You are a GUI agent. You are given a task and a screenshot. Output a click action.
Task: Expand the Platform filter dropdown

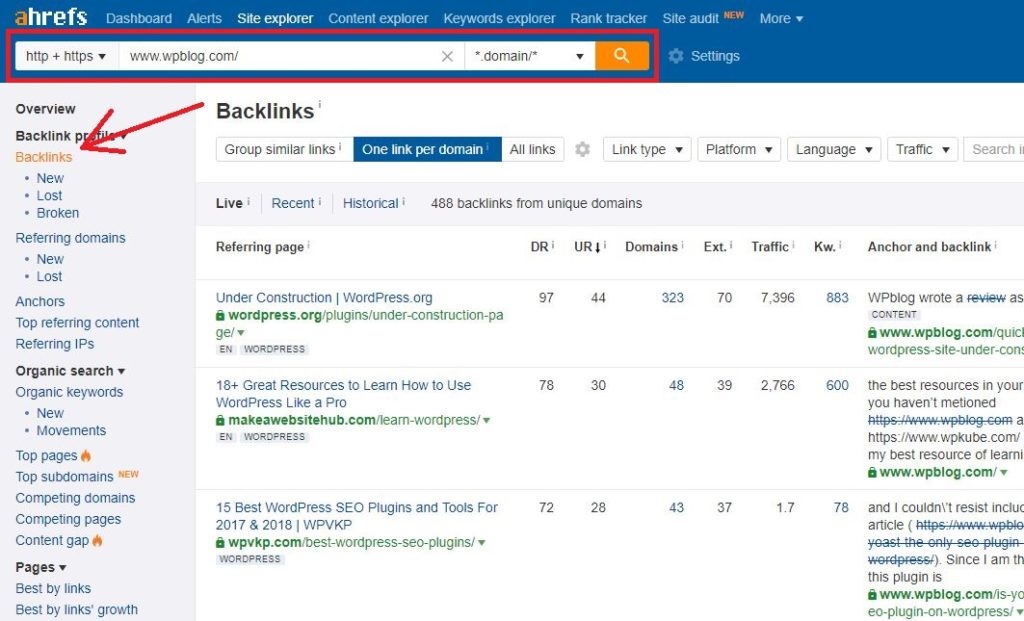coord(739,149)
